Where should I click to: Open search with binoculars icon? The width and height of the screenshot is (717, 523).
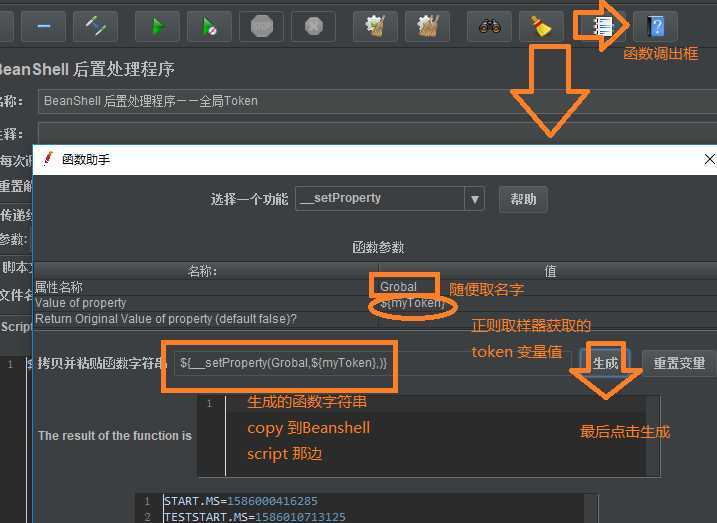489,26
